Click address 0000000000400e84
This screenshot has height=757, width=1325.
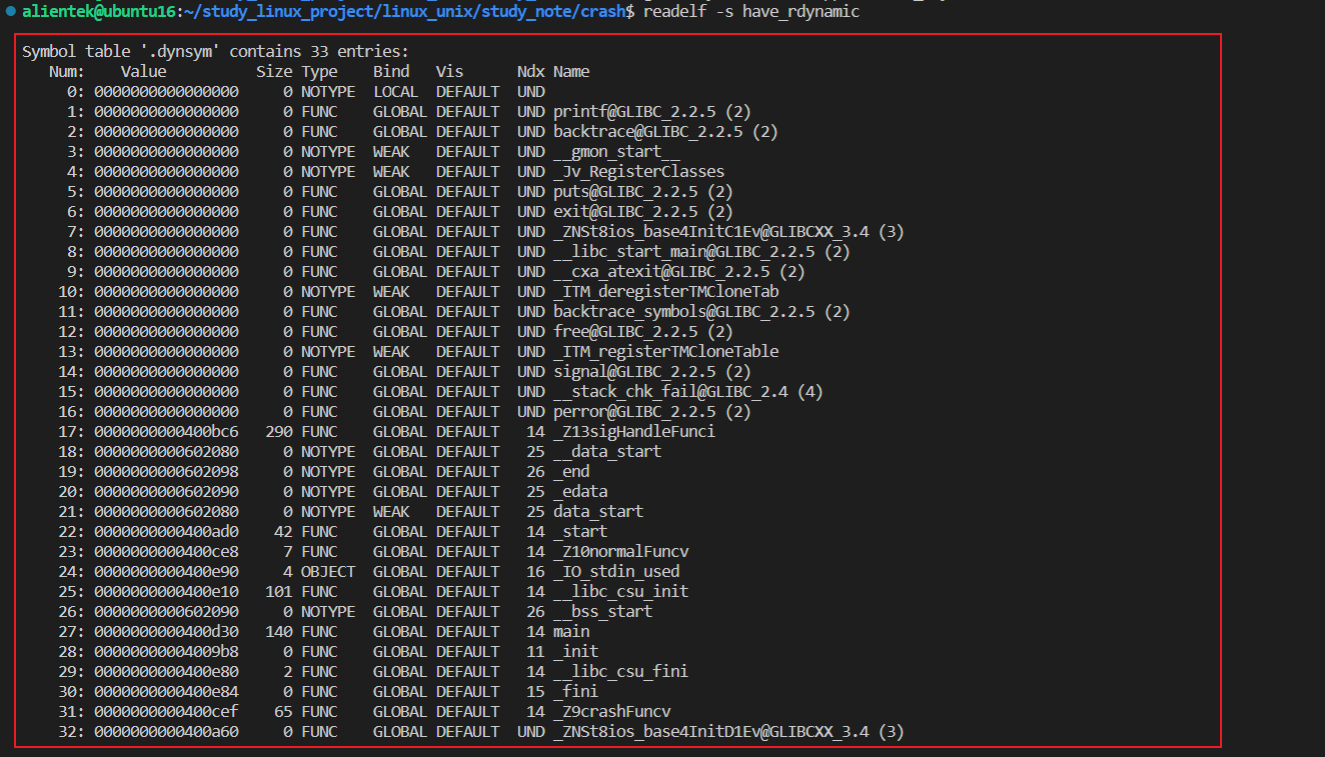click(x=166, y=691)
